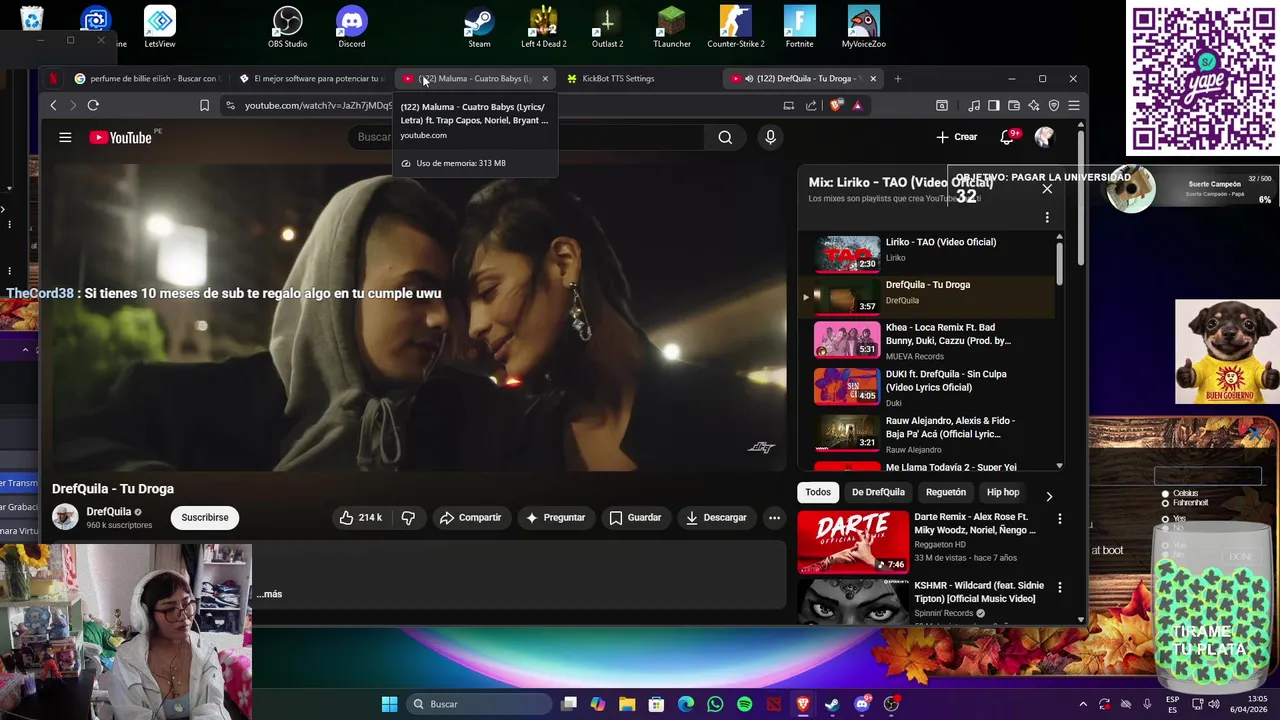Play Rauw Alejandro Baja Pa' Acá

coord(925,434)
